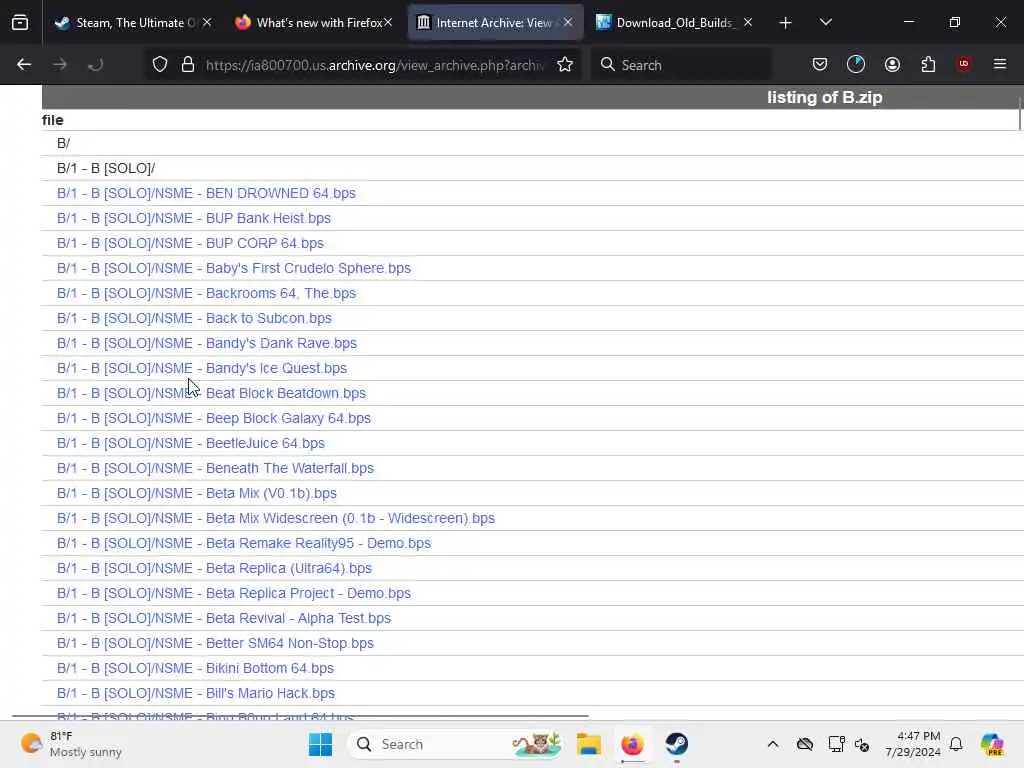Open the Extensions puzzle icon
This screenshot has height=768, width=1024.
(x=928, y=64)
